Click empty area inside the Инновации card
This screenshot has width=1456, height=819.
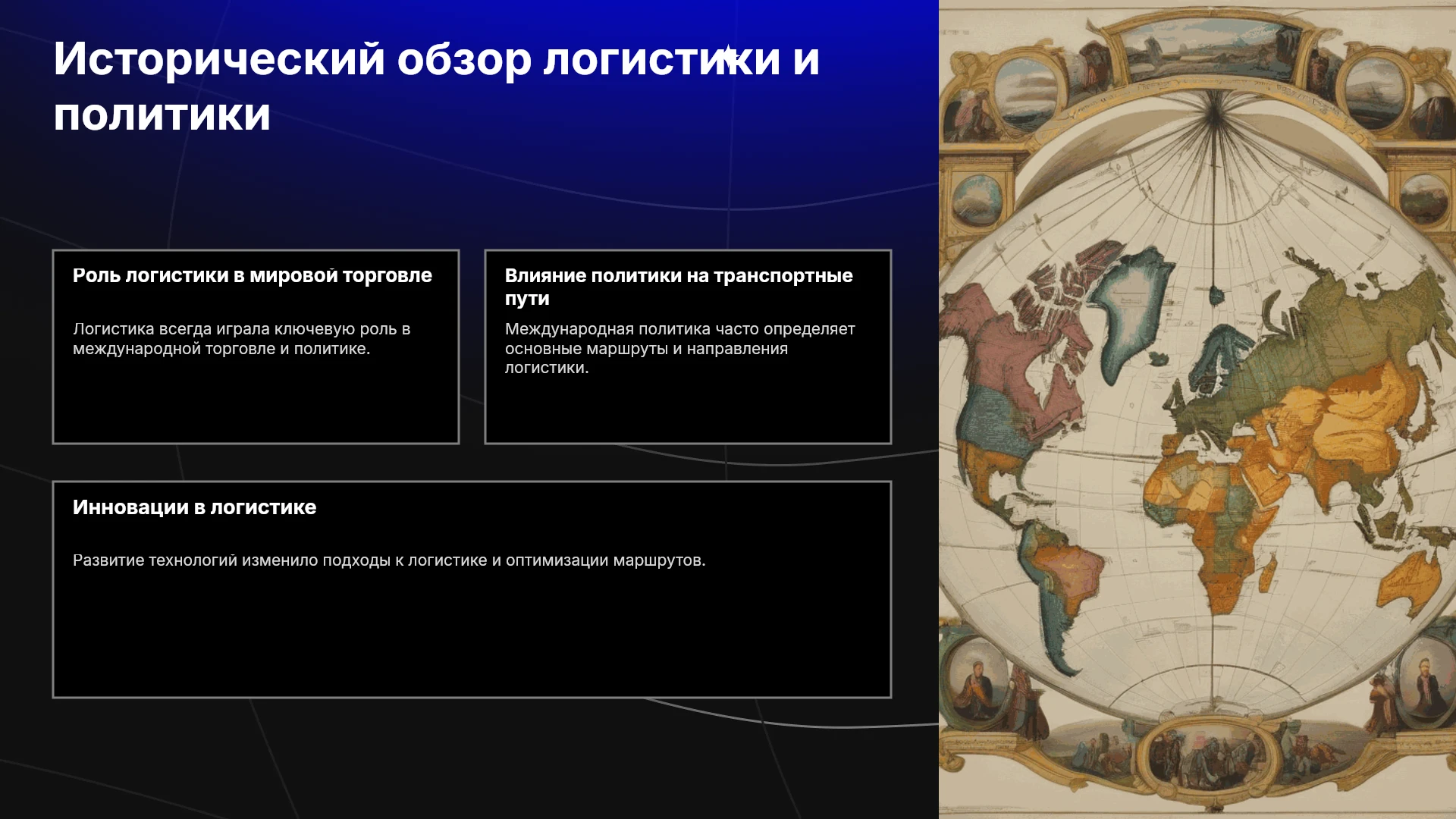click(472, 637)
